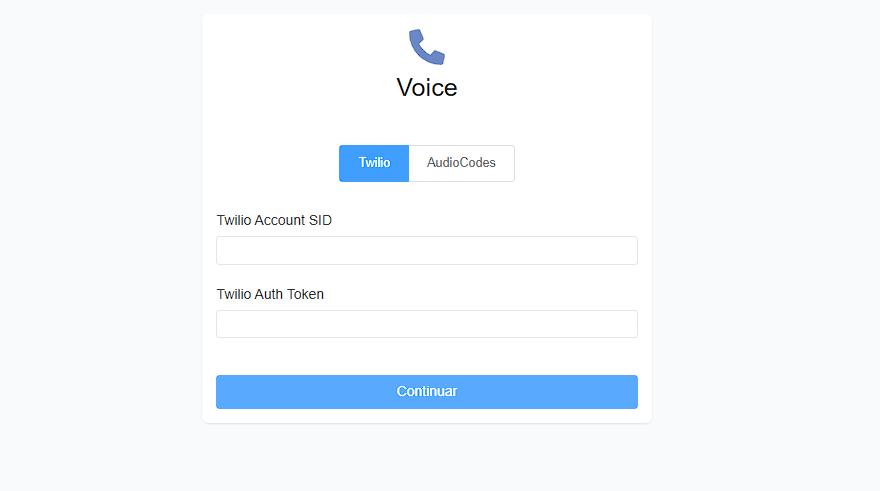
Task: Open the white AudioCodes segment
Action: [x=461, y=163]
